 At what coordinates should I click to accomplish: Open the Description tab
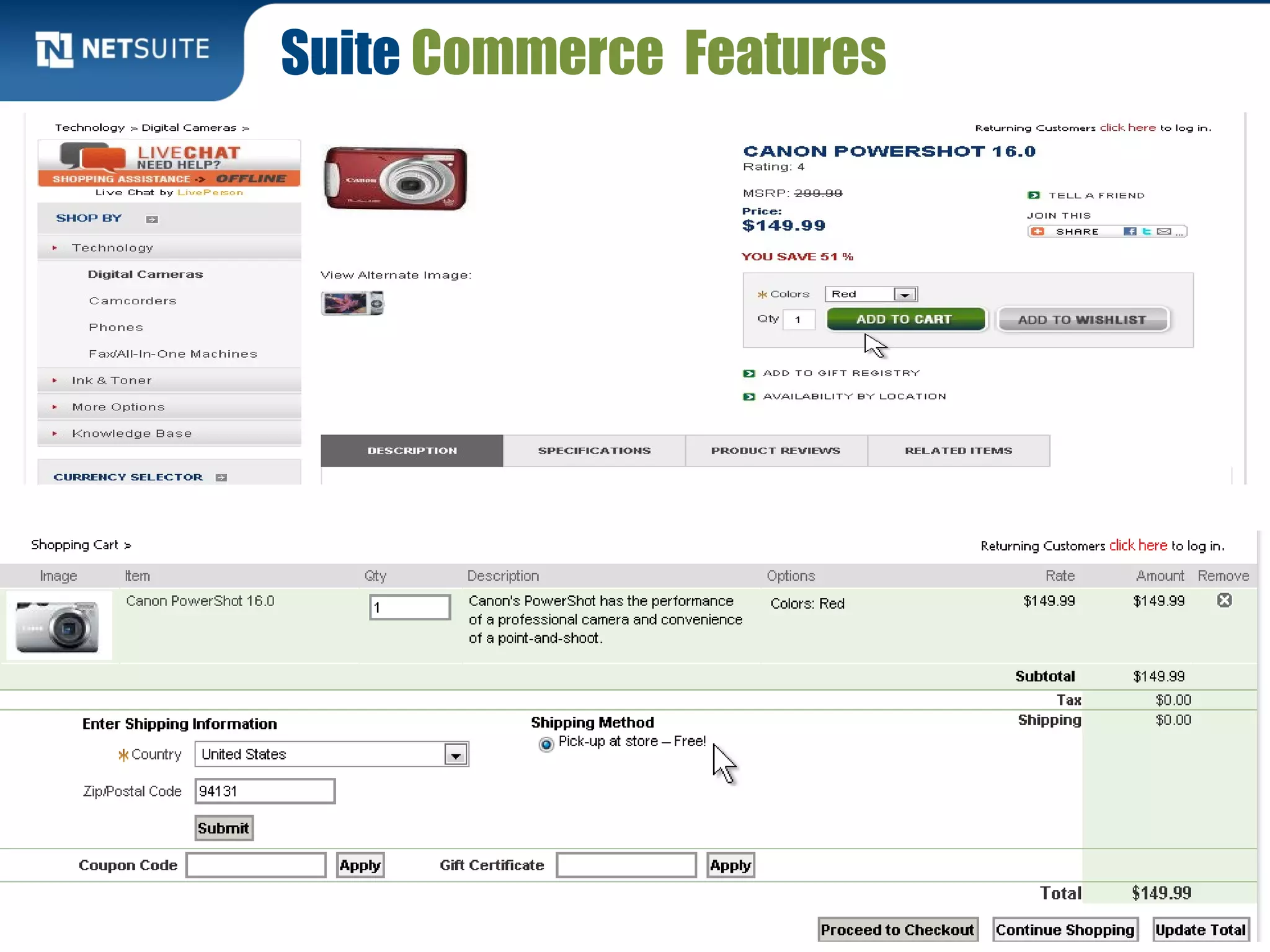[412, 451]
